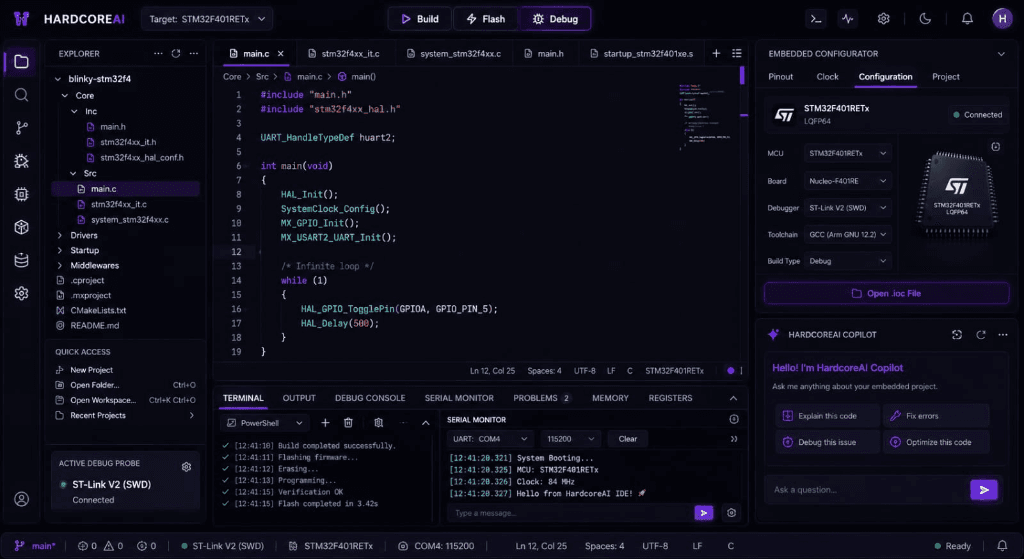1024x559 pixels.
Task: Switch to the Pinout configurator tab
Action: (780, 77)
